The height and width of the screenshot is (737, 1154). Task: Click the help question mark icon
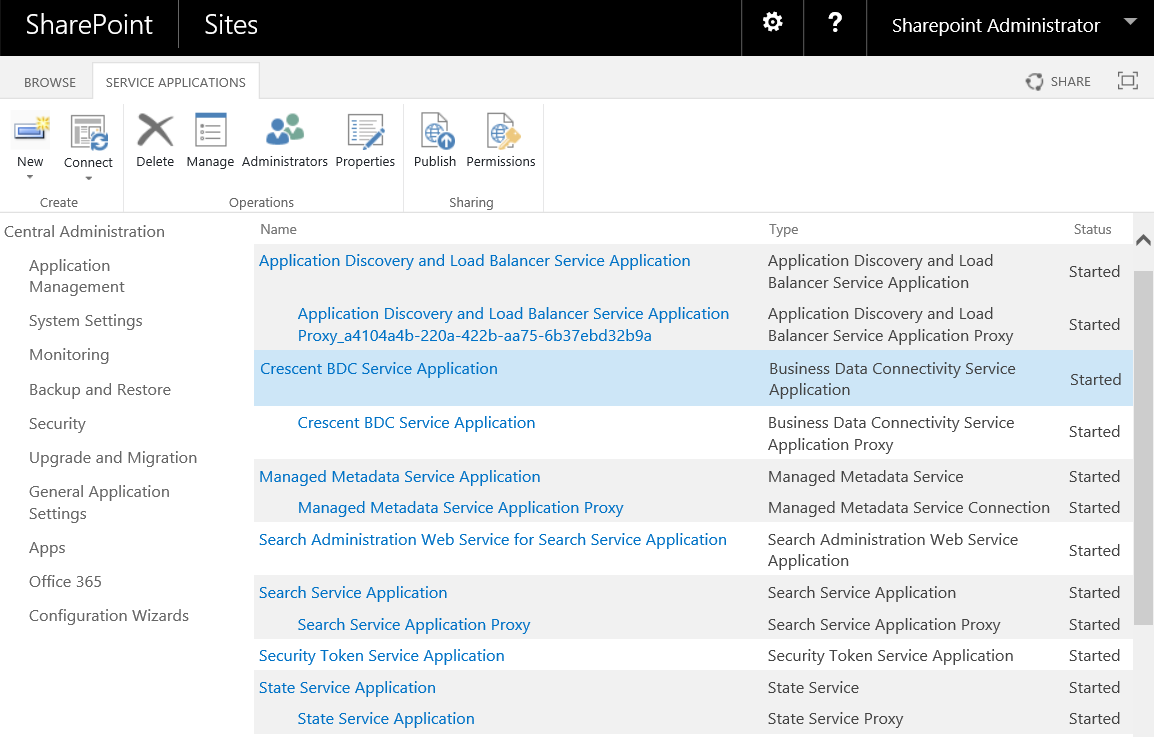click(835, 24)
